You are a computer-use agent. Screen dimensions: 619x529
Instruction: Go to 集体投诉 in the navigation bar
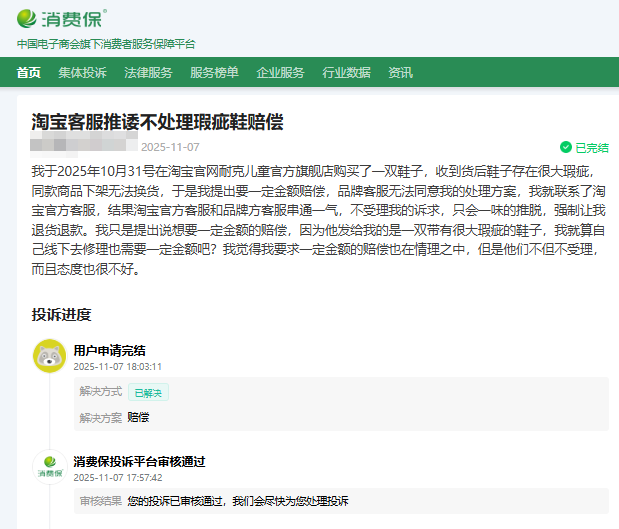pyautogui.click(x=82, y=73)
